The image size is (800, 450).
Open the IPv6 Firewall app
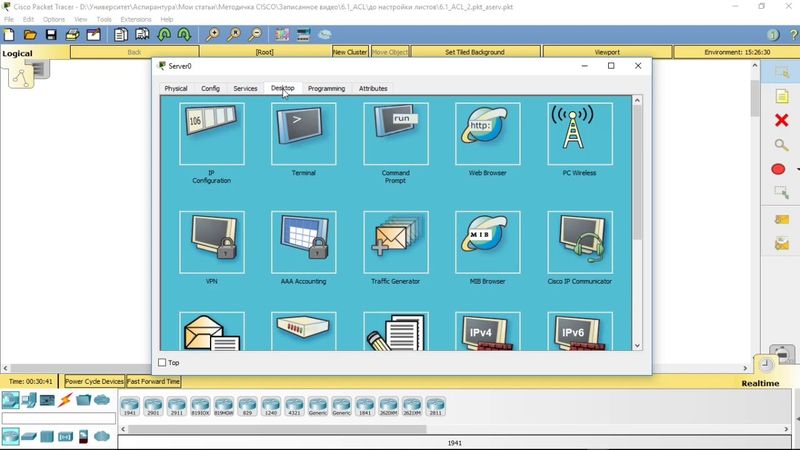580,332
